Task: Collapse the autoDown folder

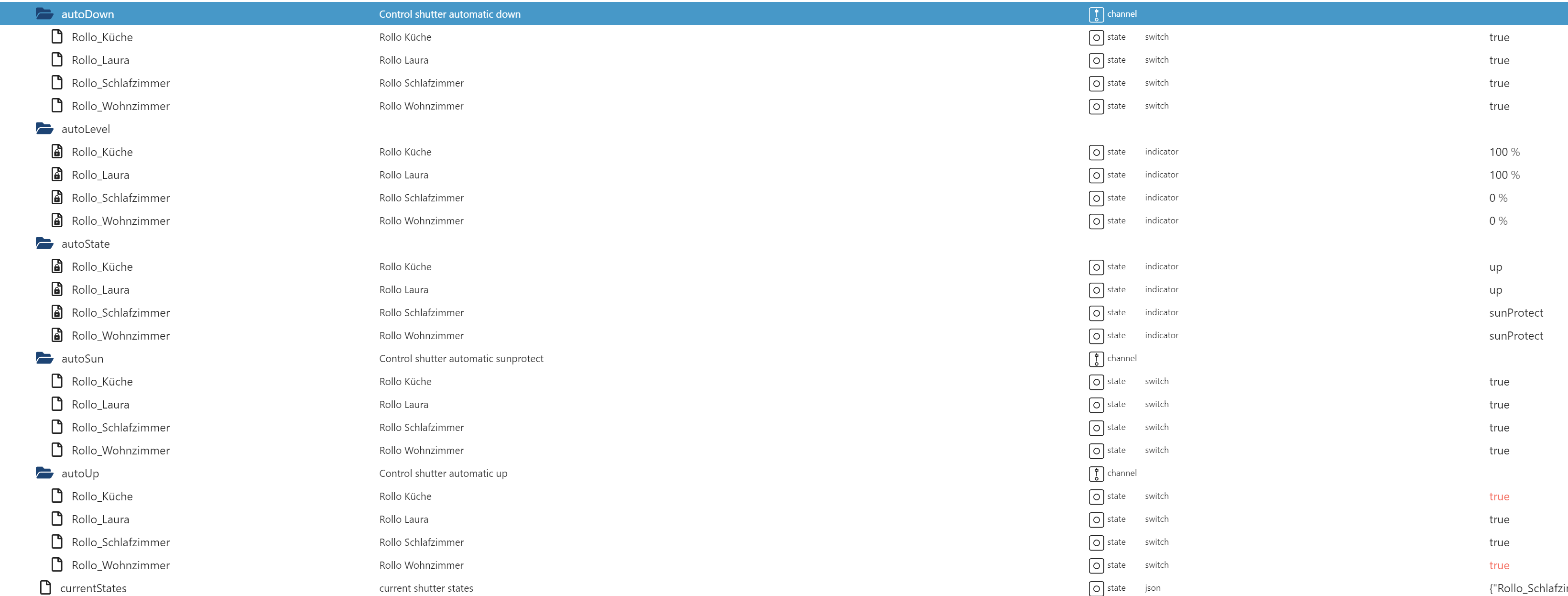Action: point(44,13)
